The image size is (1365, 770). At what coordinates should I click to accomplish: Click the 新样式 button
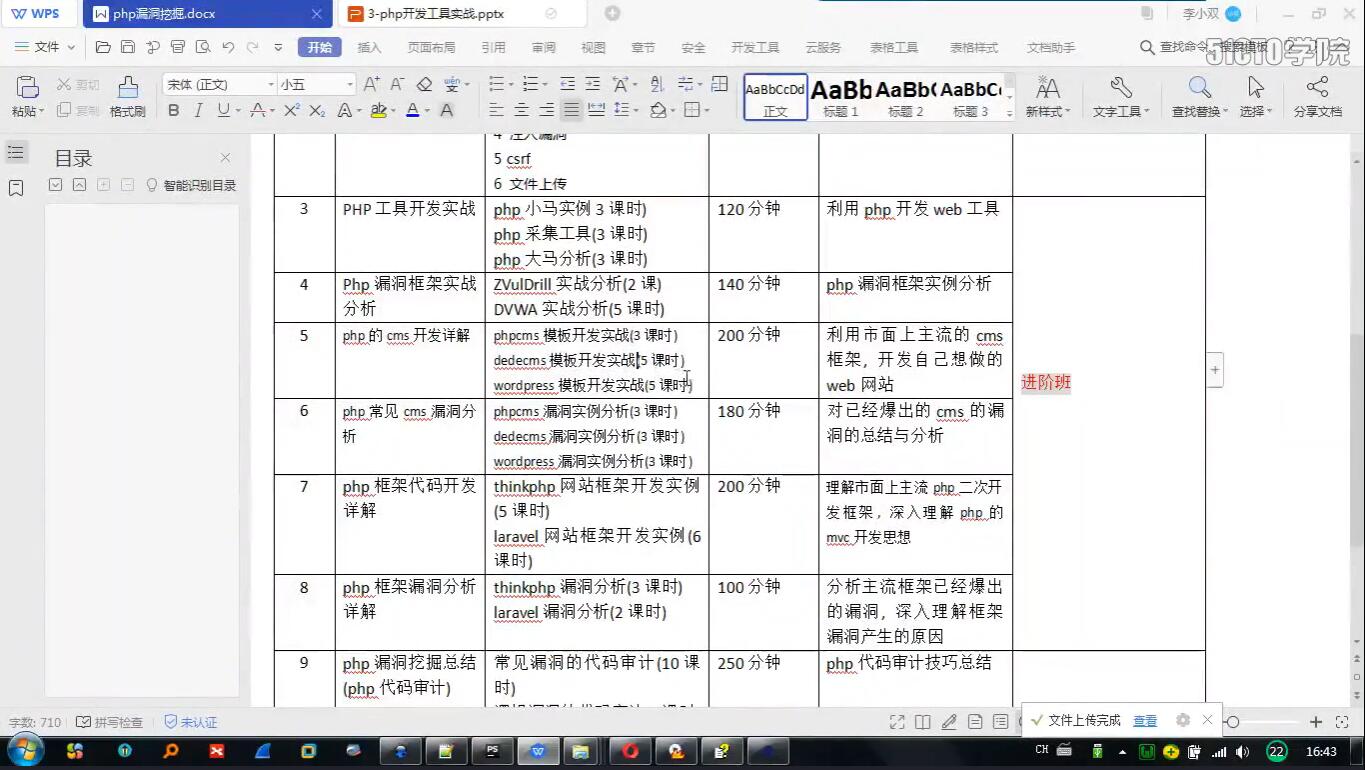pos(1047,97)
